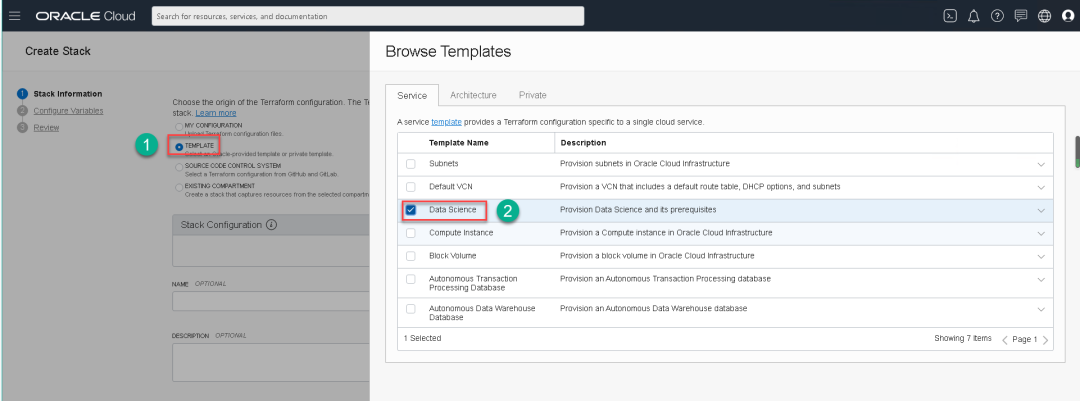Screen dimensions: 1080x401
Task: Expand the Block Volume row chevron
Action: point(1041,256)
